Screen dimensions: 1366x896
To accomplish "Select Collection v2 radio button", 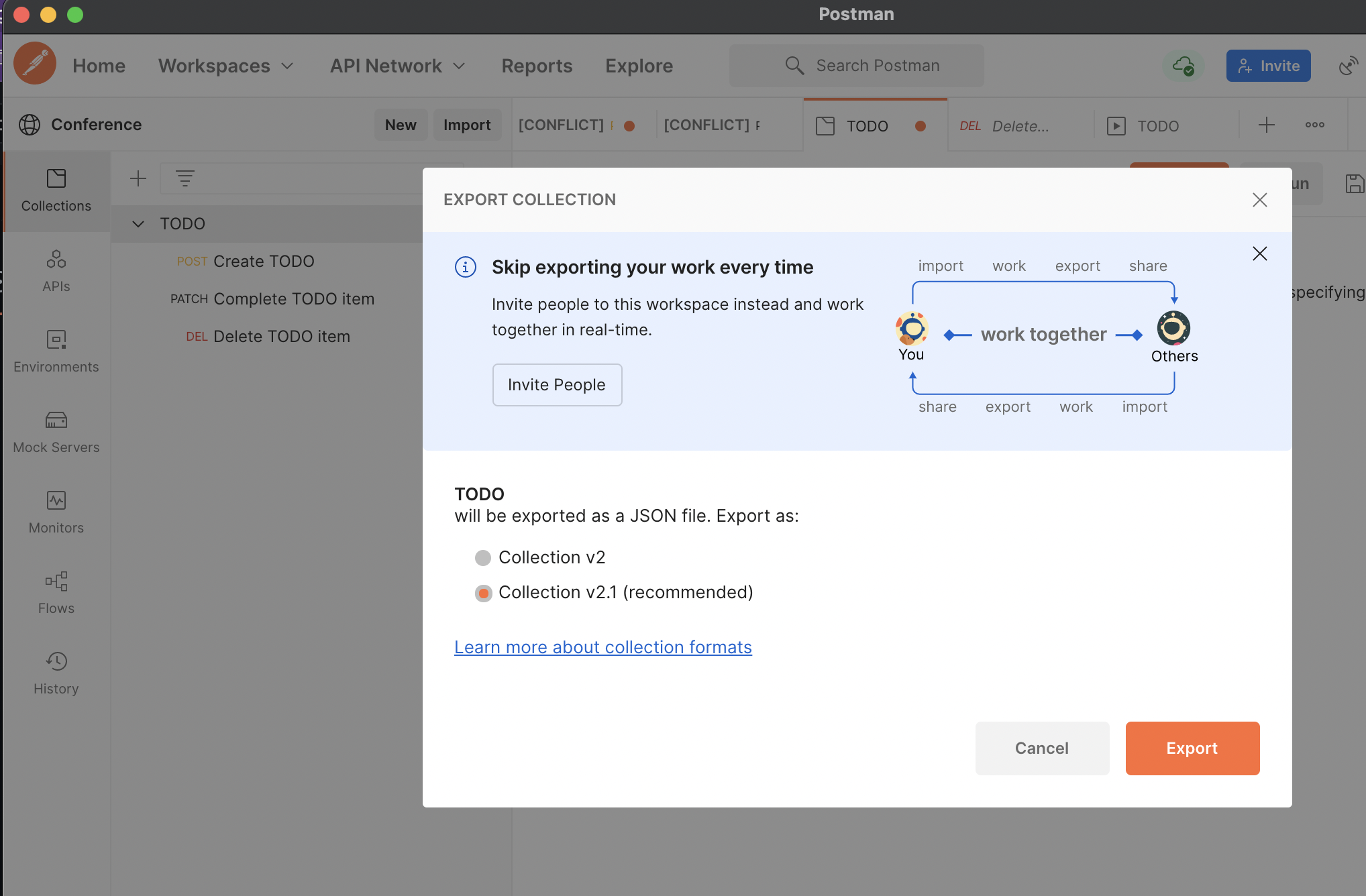I will point(484,558).
